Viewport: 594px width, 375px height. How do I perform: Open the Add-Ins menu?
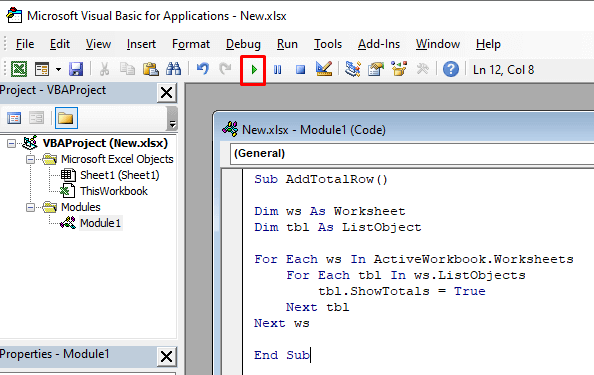pyautogui.click(x=379, y=44)
